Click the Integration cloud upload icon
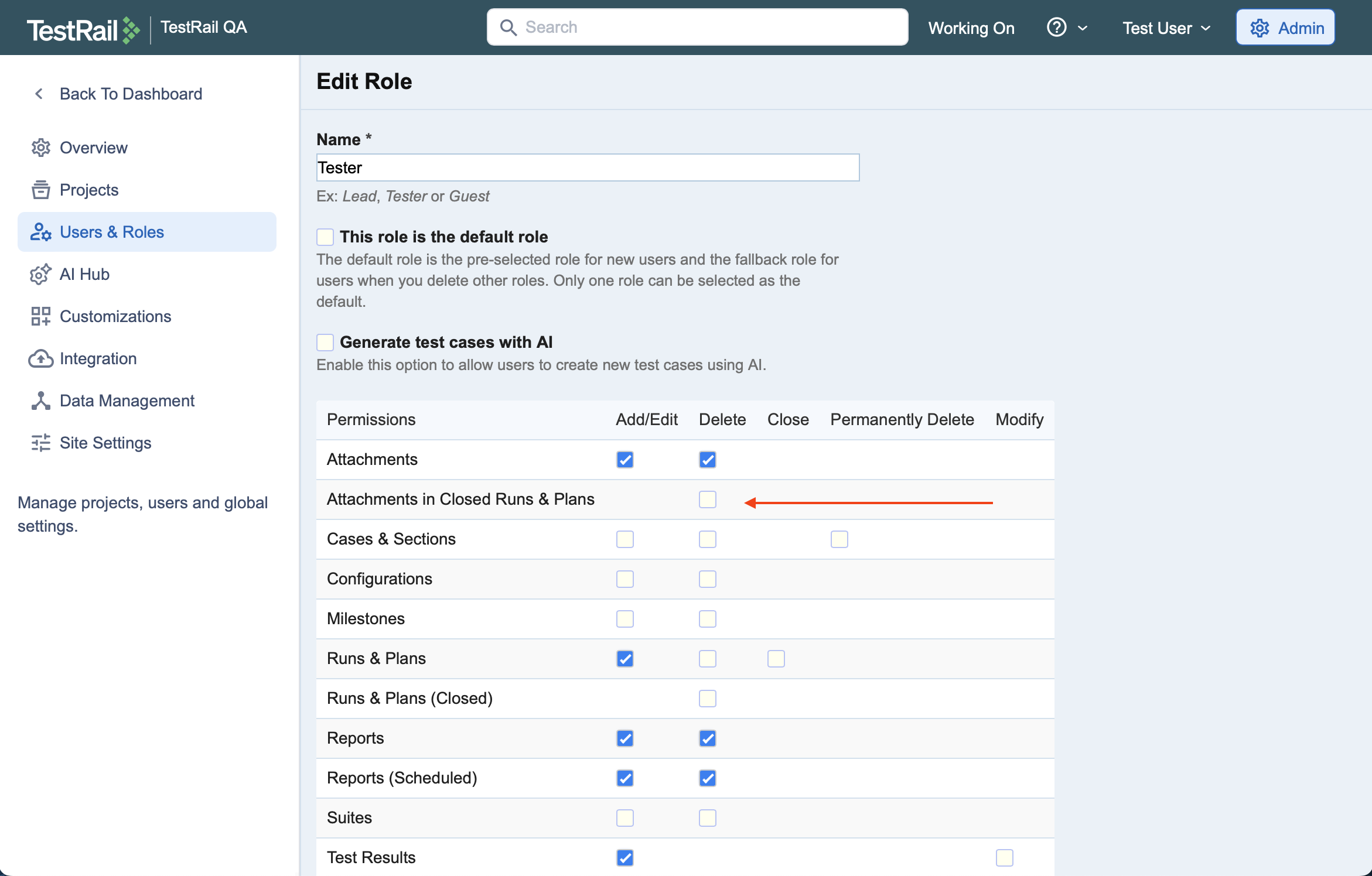Screen dimensions: 1372x876 [x=40, y=358]
